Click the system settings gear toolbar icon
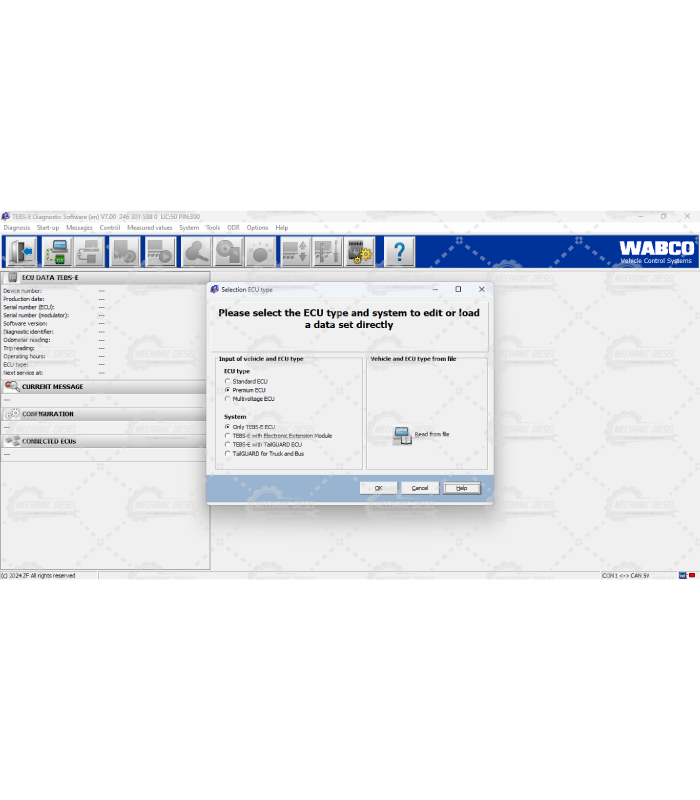 (x=360, y=252)
